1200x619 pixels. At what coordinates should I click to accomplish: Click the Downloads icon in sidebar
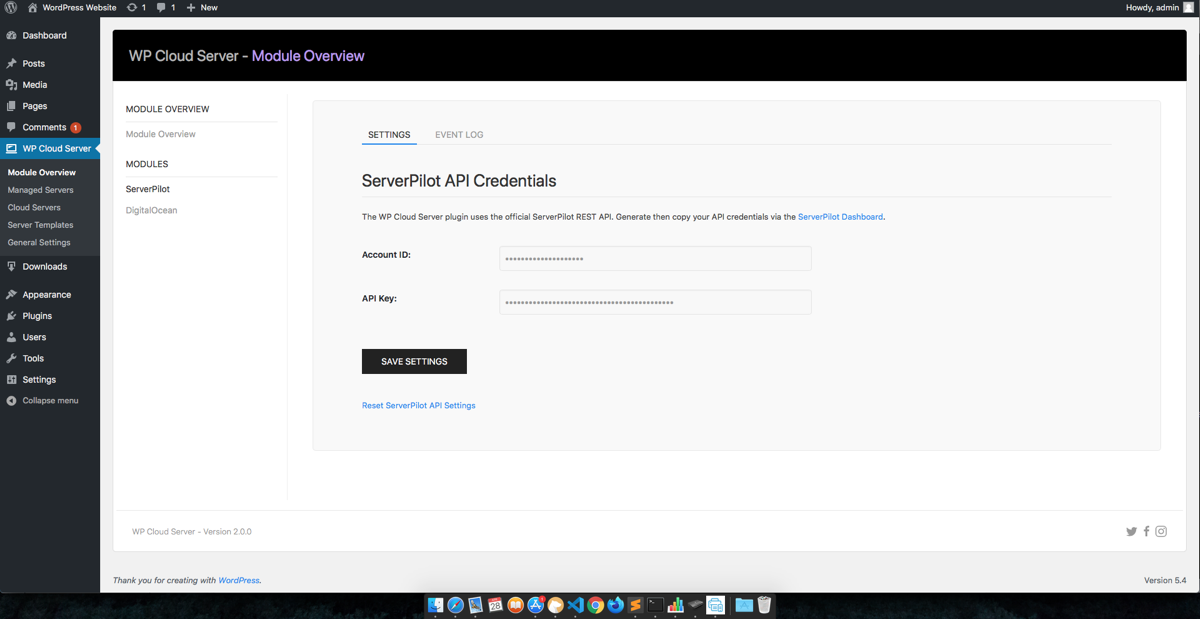coord(12,266)
